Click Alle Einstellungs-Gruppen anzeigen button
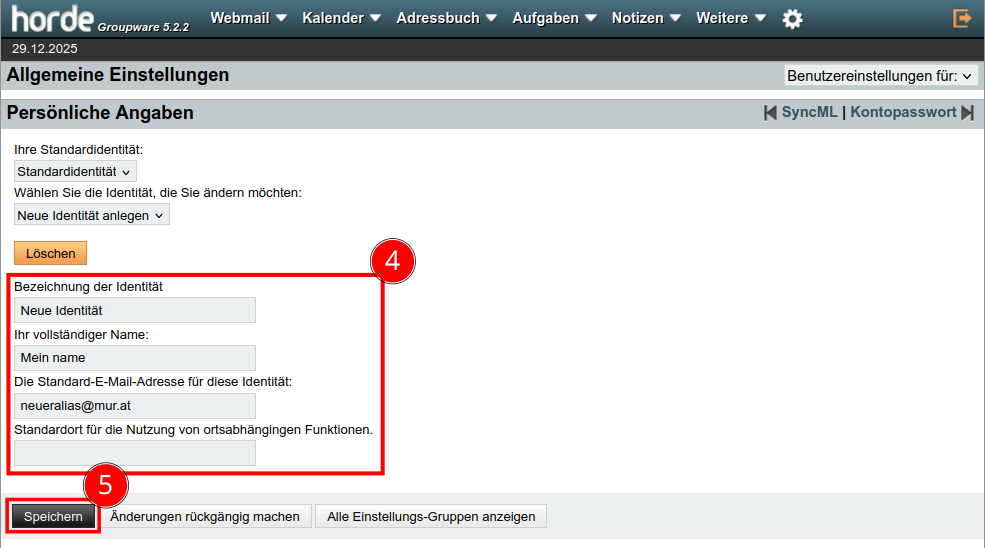The height and width of the screenshot is (548, 985). click(x=431, y=517)
